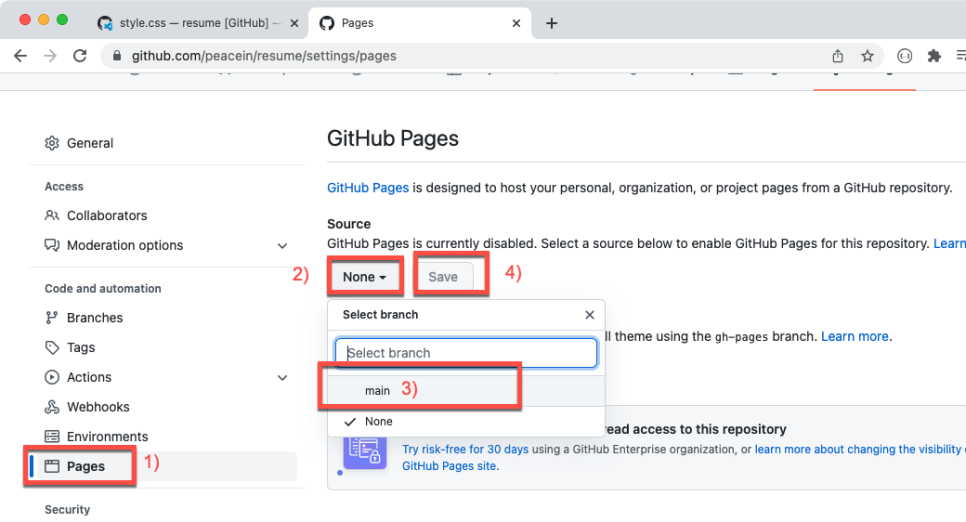Open the None source branch dropdown
This screenshot has height=522, width=966.
click(x=365, y=277)
